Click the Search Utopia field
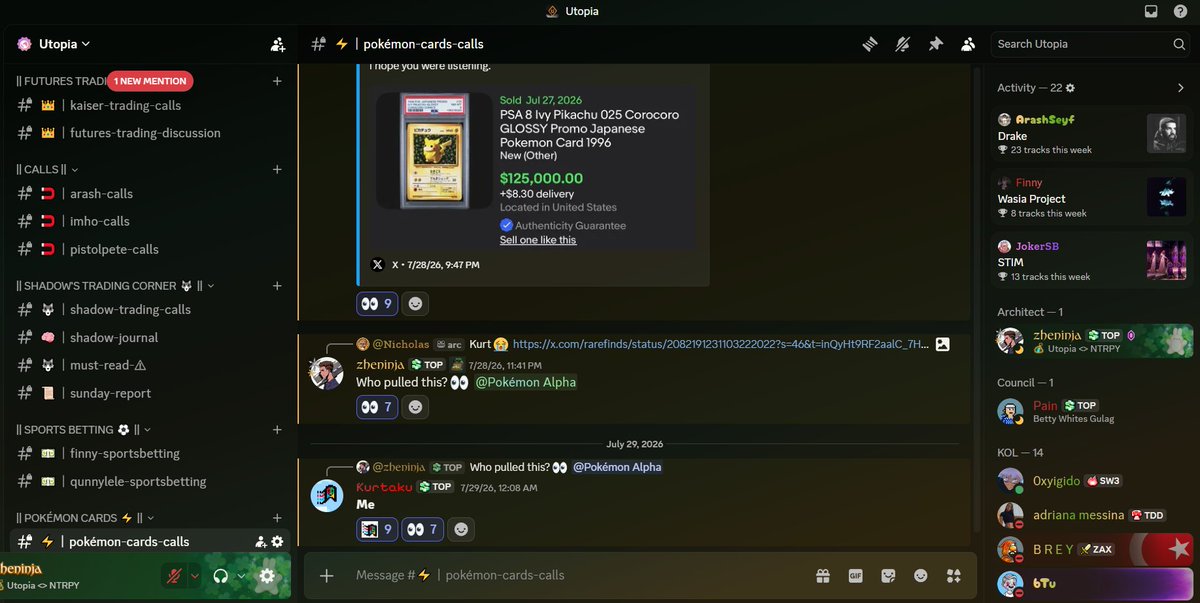Screen dimensions: 1200x603 tap(1090, 44)
